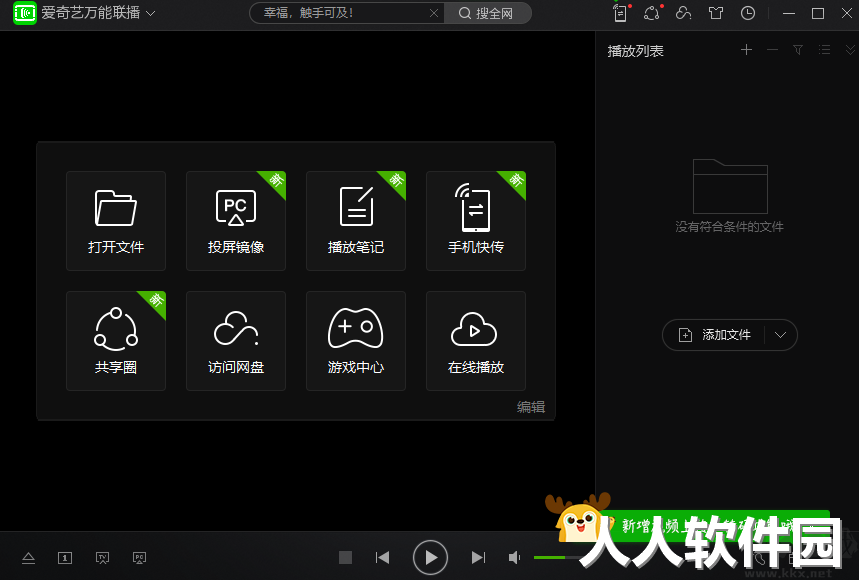Clear the search box with X
The height and width of the screenshot is (580, 859).
[434, 13]
